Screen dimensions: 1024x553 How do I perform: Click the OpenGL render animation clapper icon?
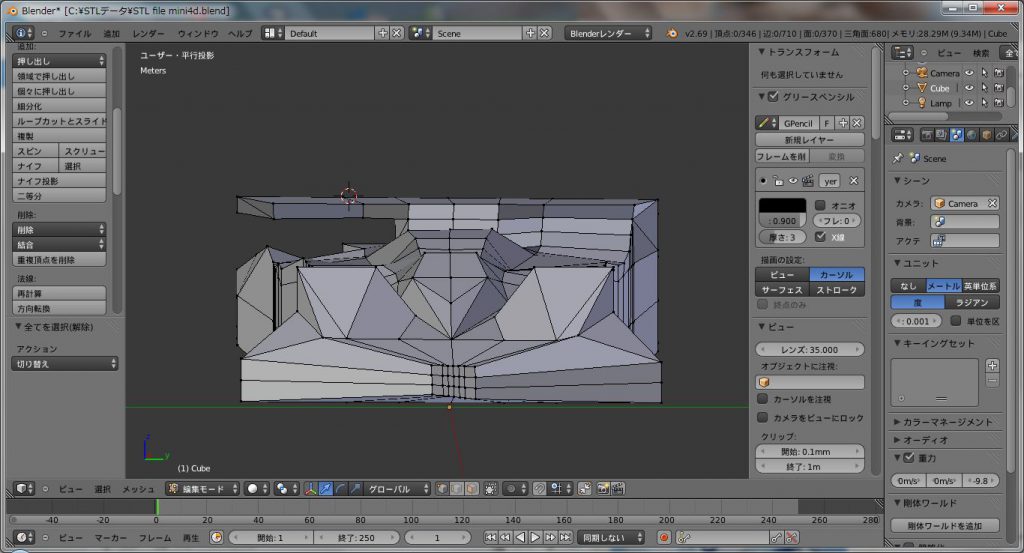618,488
